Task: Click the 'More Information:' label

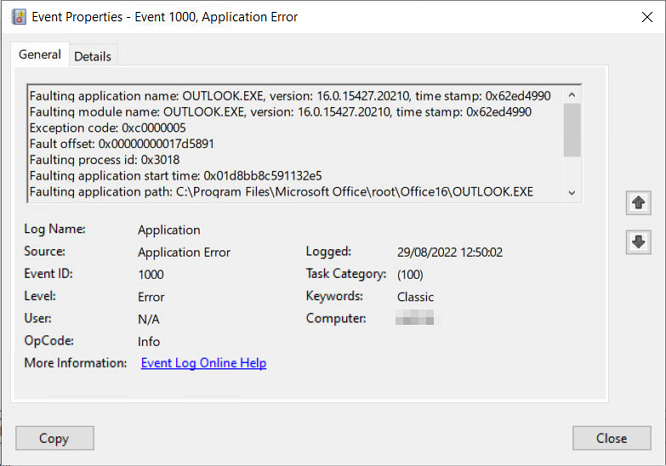Action: coord(76,363)
